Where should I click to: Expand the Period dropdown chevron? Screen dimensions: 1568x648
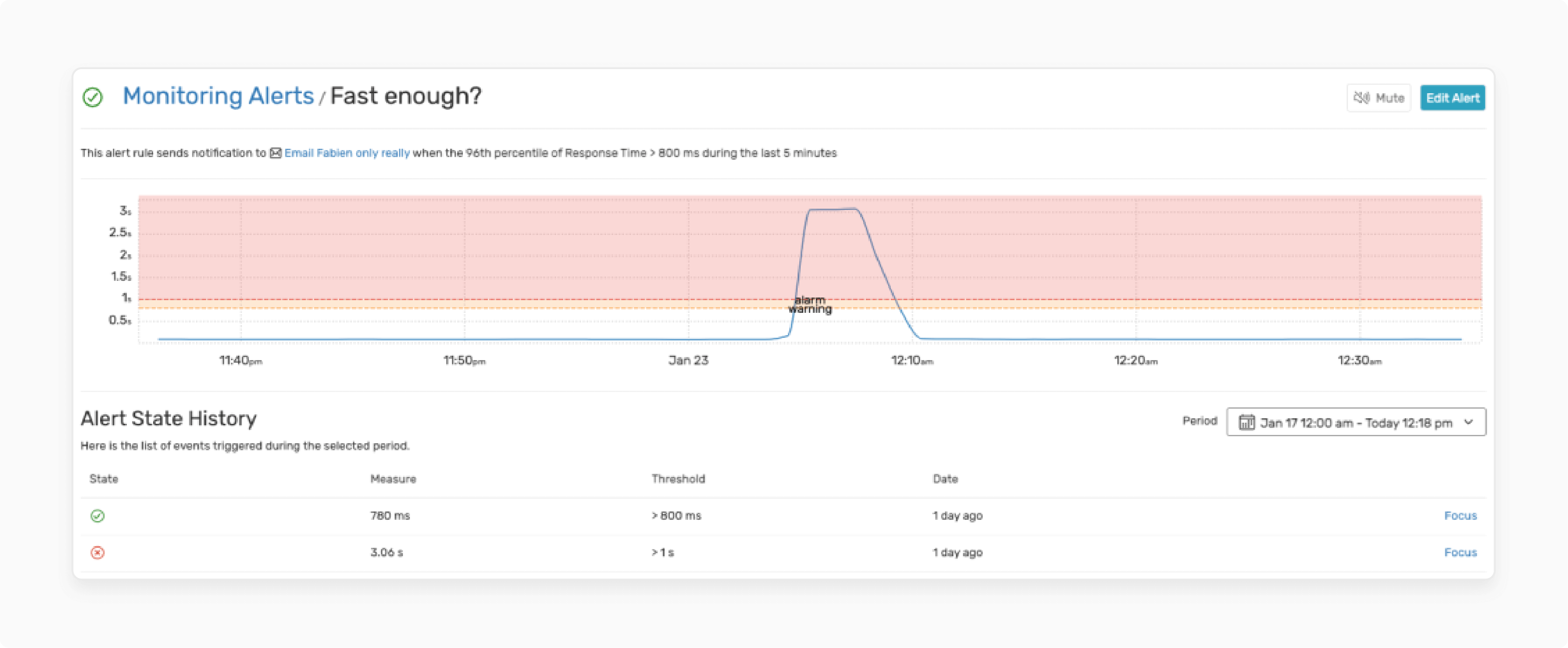click(1469, 422)
